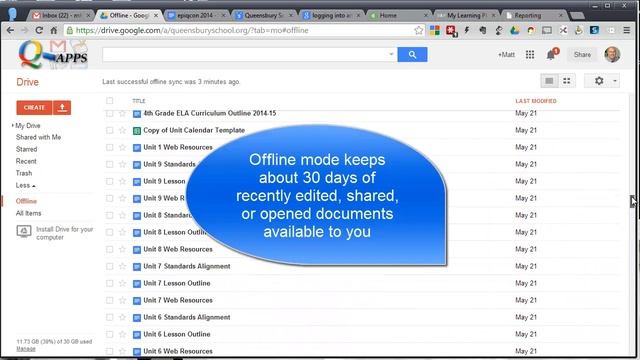Open the Recent view in sidebar
Image resolution: width=640 pixels, height=360 pixels.
[x=26, y=161]
